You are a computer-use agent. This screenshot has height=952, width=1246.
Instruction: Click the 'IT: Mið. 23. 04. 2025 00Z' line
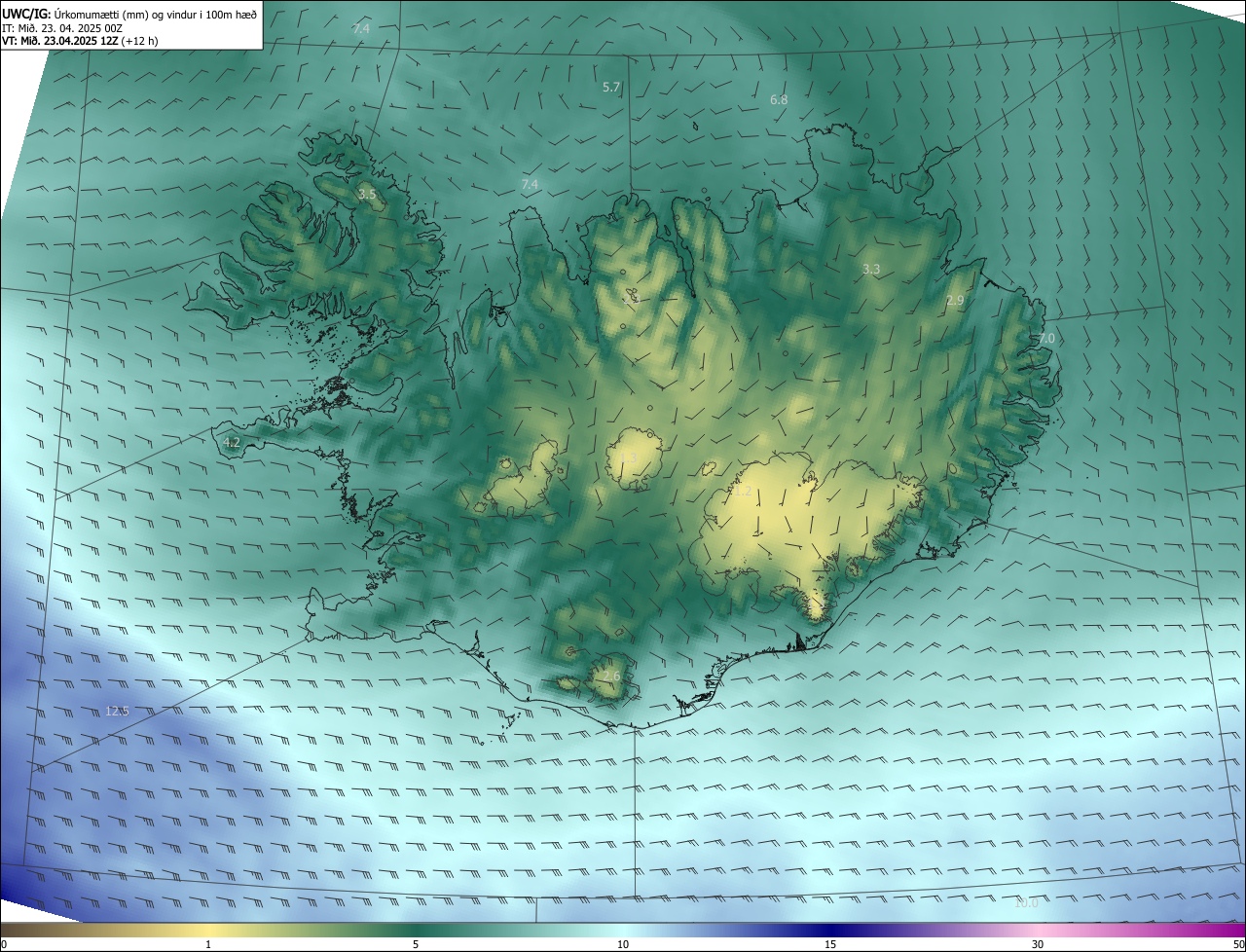pos(62,28)
